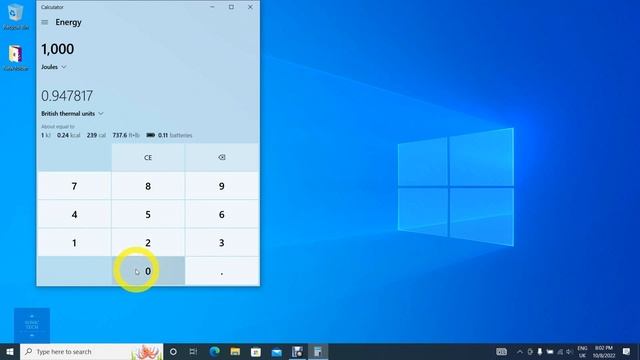Show hidden system tray icons

(x=520, y=351)
